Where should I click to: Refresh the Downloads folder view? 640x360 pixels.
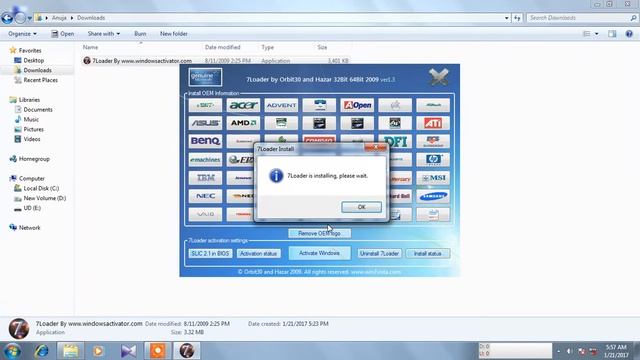tap(517, 18)
